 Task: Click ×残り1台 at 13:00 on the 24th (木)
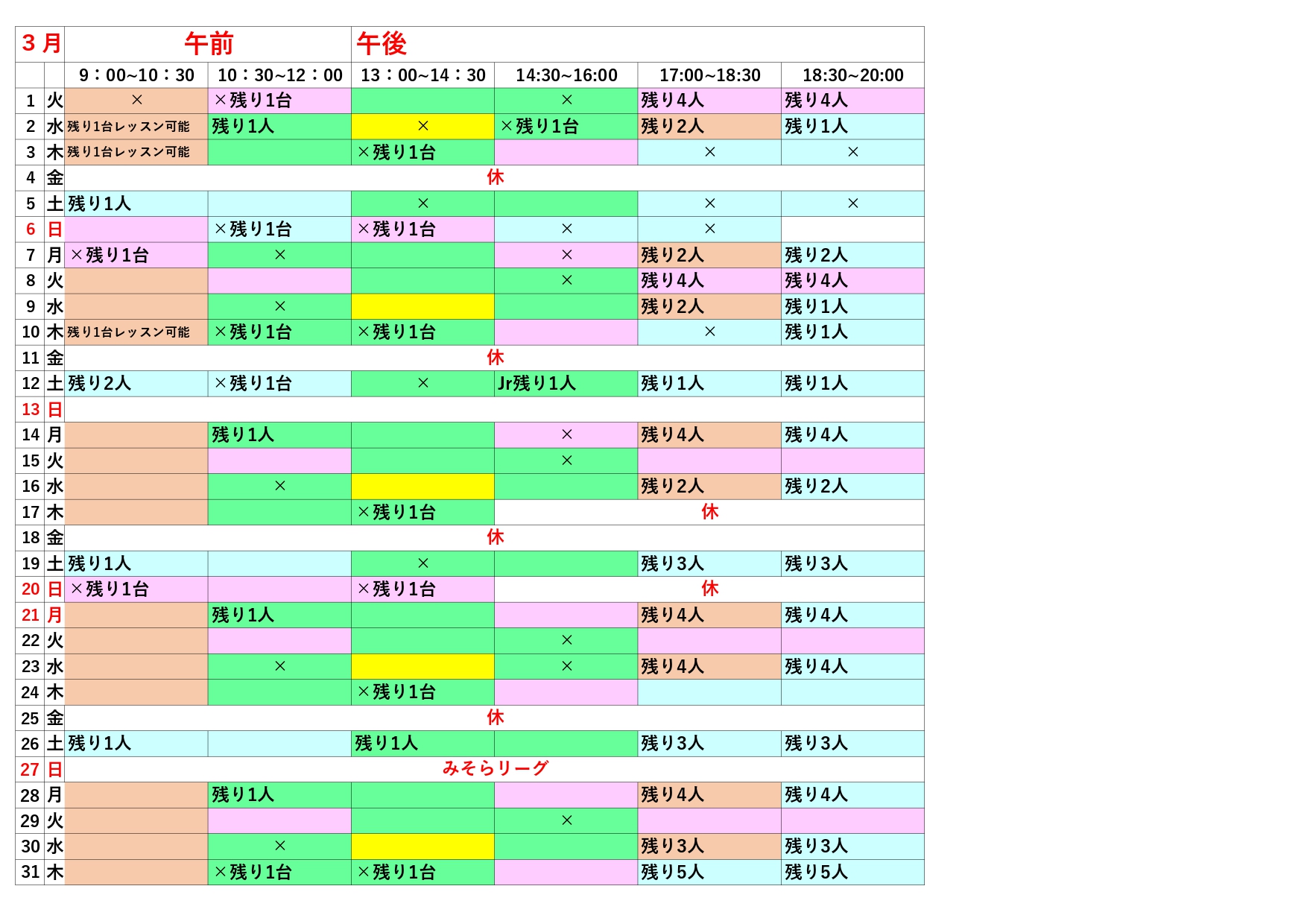[396, 692]
